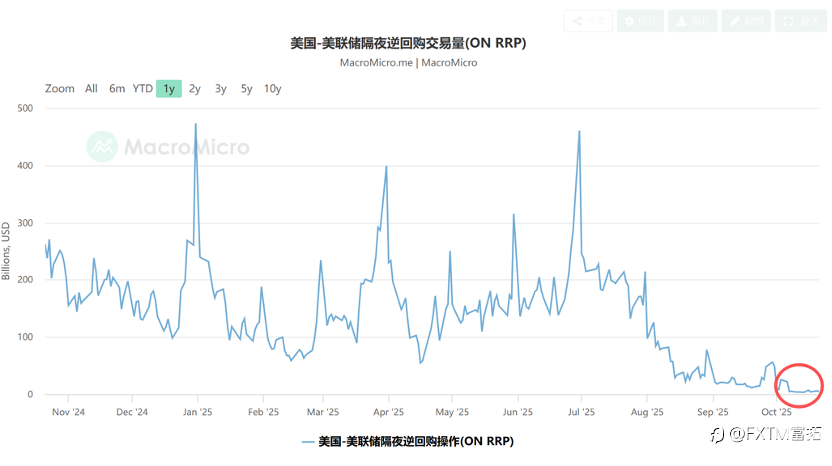The height and width of the screenshot is (466, 832).
Task: Click the Mar '25 x-axis label
Action: click(x=323, y=412)
